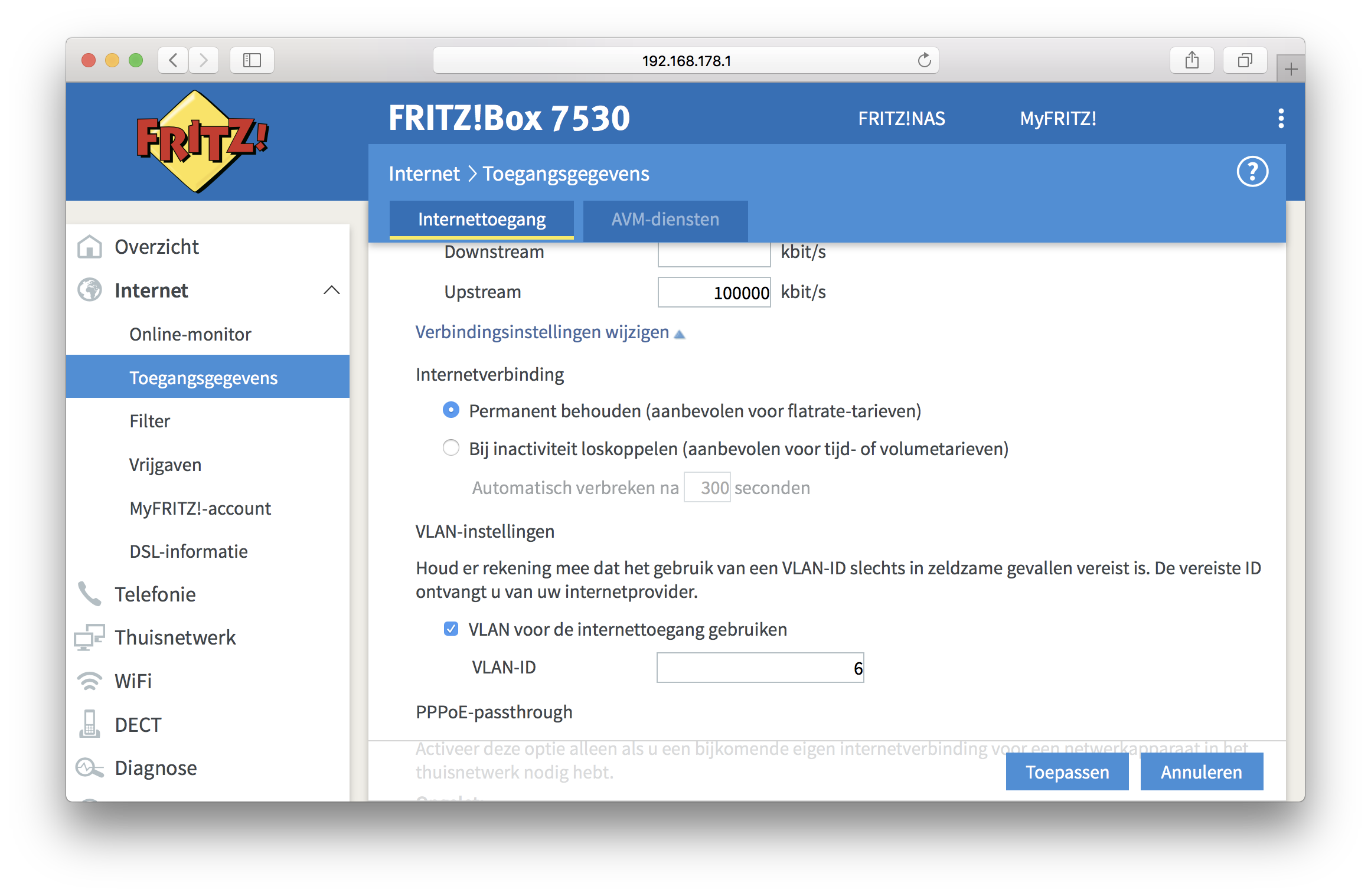Viewport: 1371px width, 896px height.
Task: Open FRITZ!NAS from header
Action: pyautogui.click(x=902, y=119)
